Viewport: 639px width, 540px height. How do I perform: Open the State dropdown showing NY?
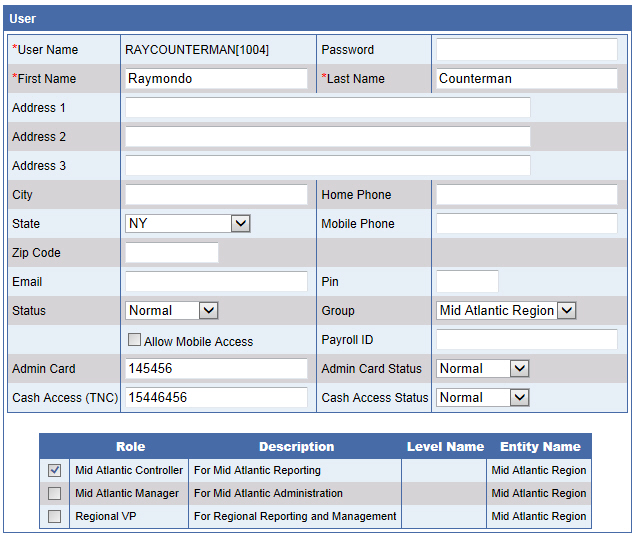click(x=188, y=224)
